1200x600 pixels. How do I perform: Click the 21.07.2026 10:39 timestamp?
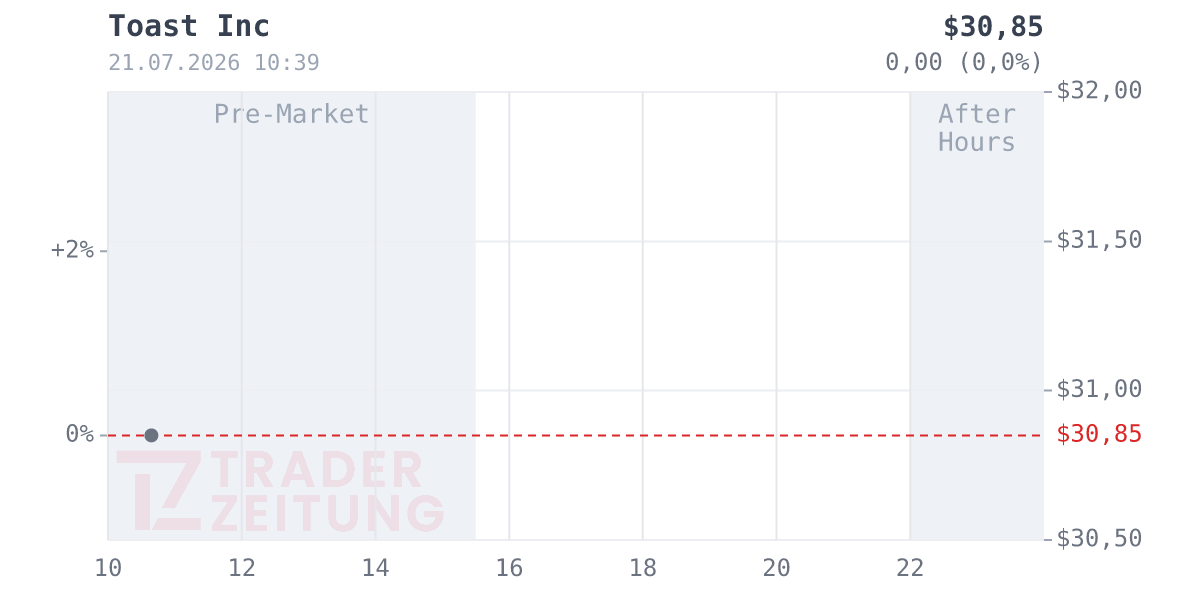click(x=214, y=63)
